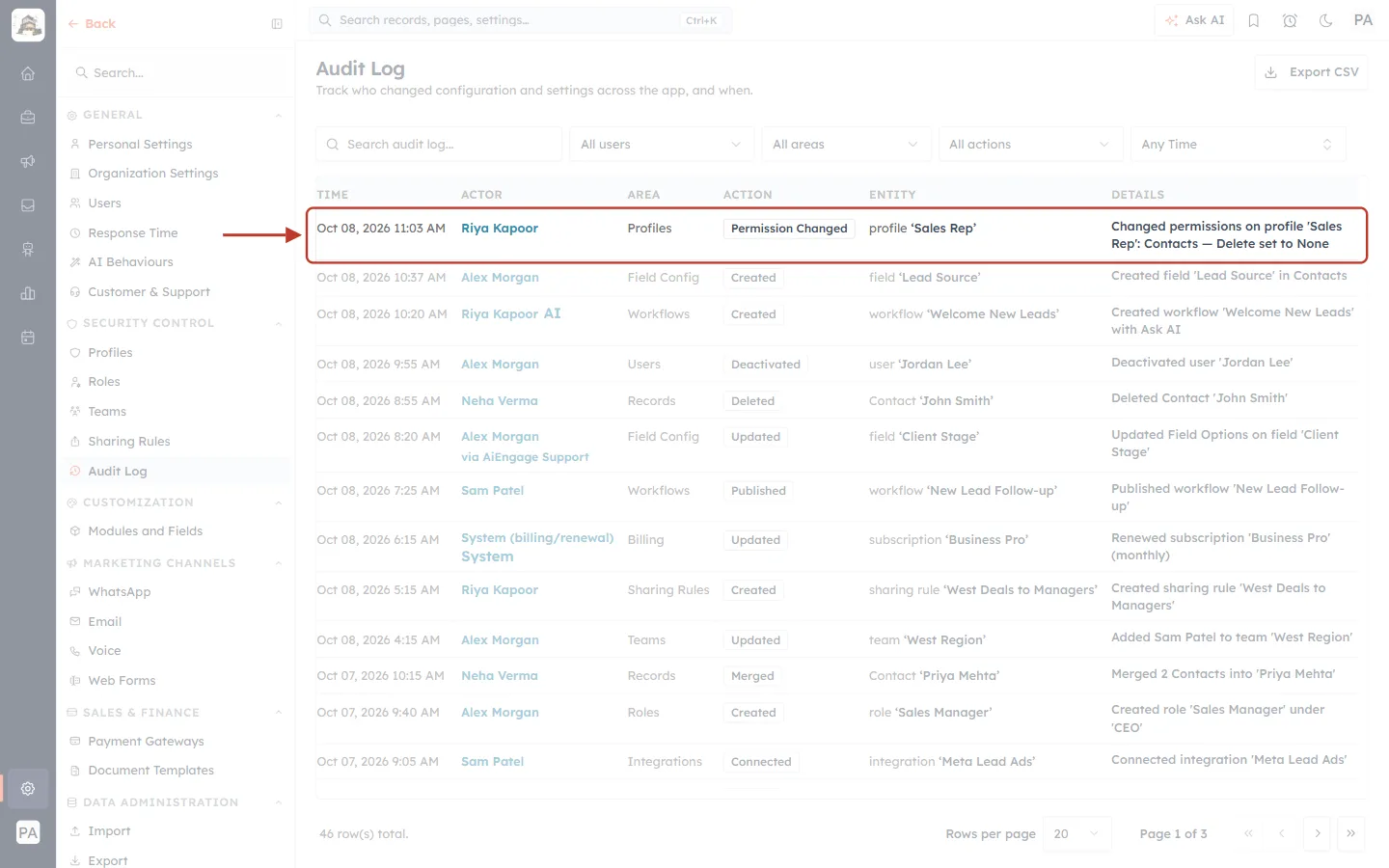Go back using the Back link

(92, 24)
